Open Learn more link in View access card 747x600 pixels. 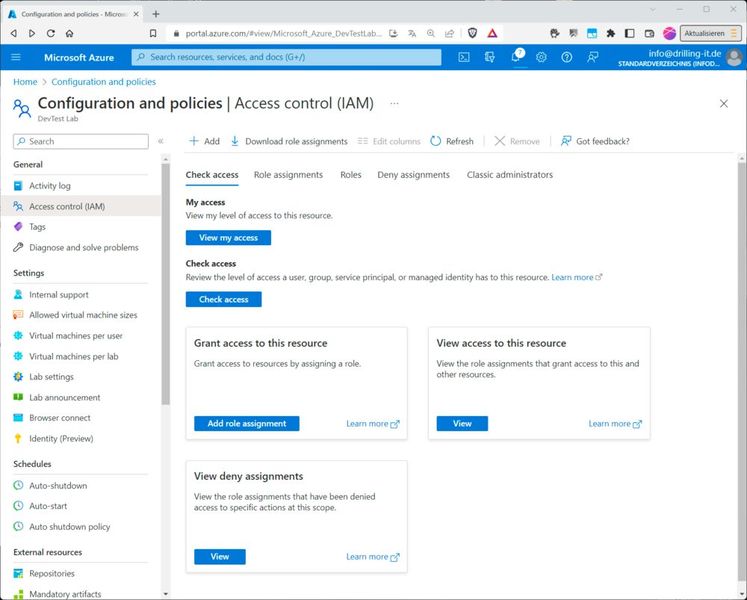pyautogui.click(x=615, y=424)
